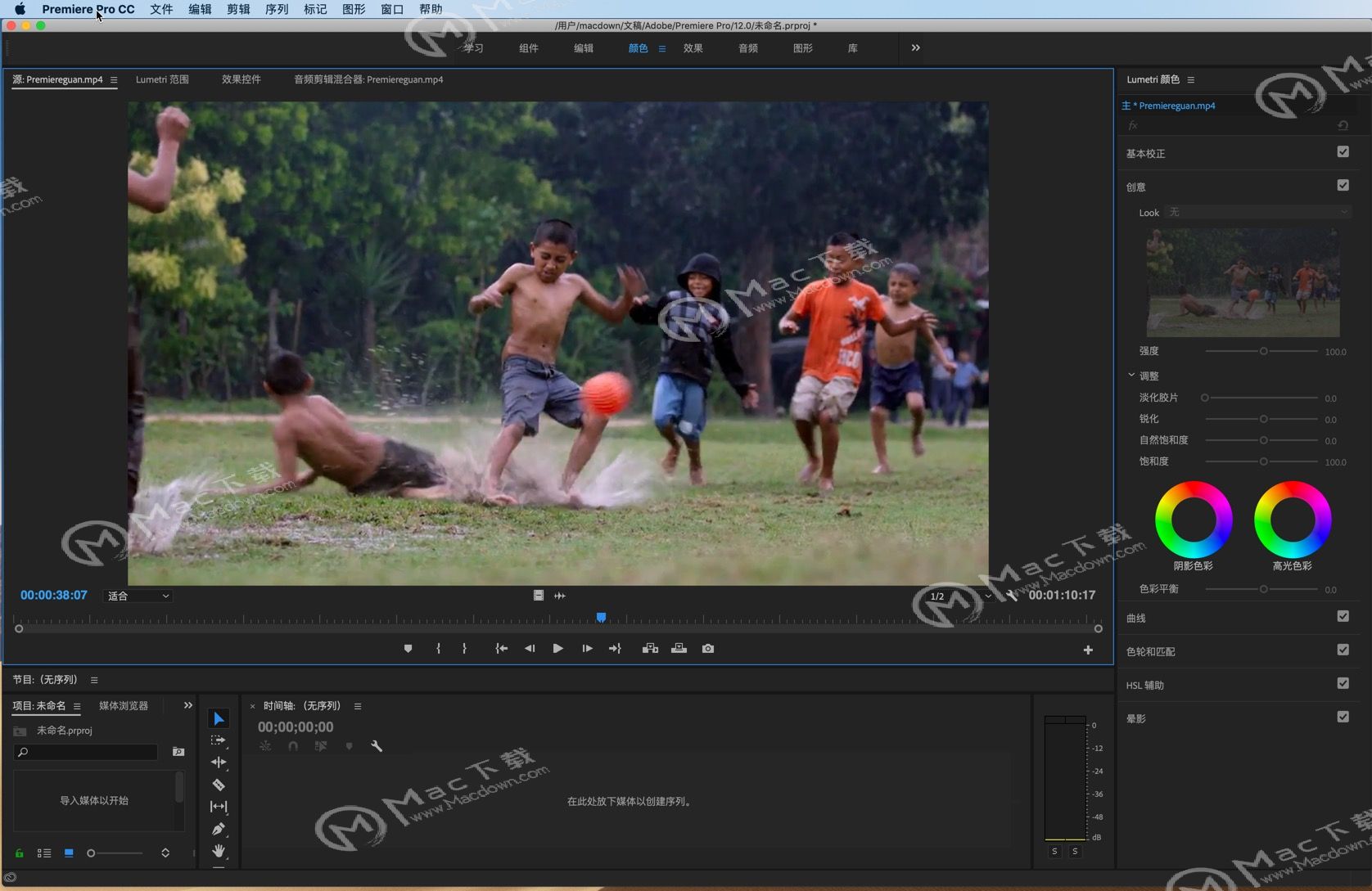Toggle Color Wheels & Match (色轮和匹配) checkbox
1372x891 pixels.
tap(1343, 650)
